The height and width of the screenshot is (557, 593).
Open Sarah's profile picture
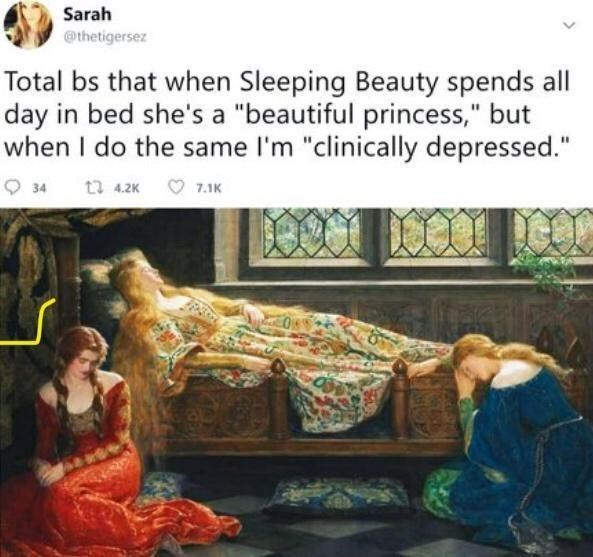point(28,26)
